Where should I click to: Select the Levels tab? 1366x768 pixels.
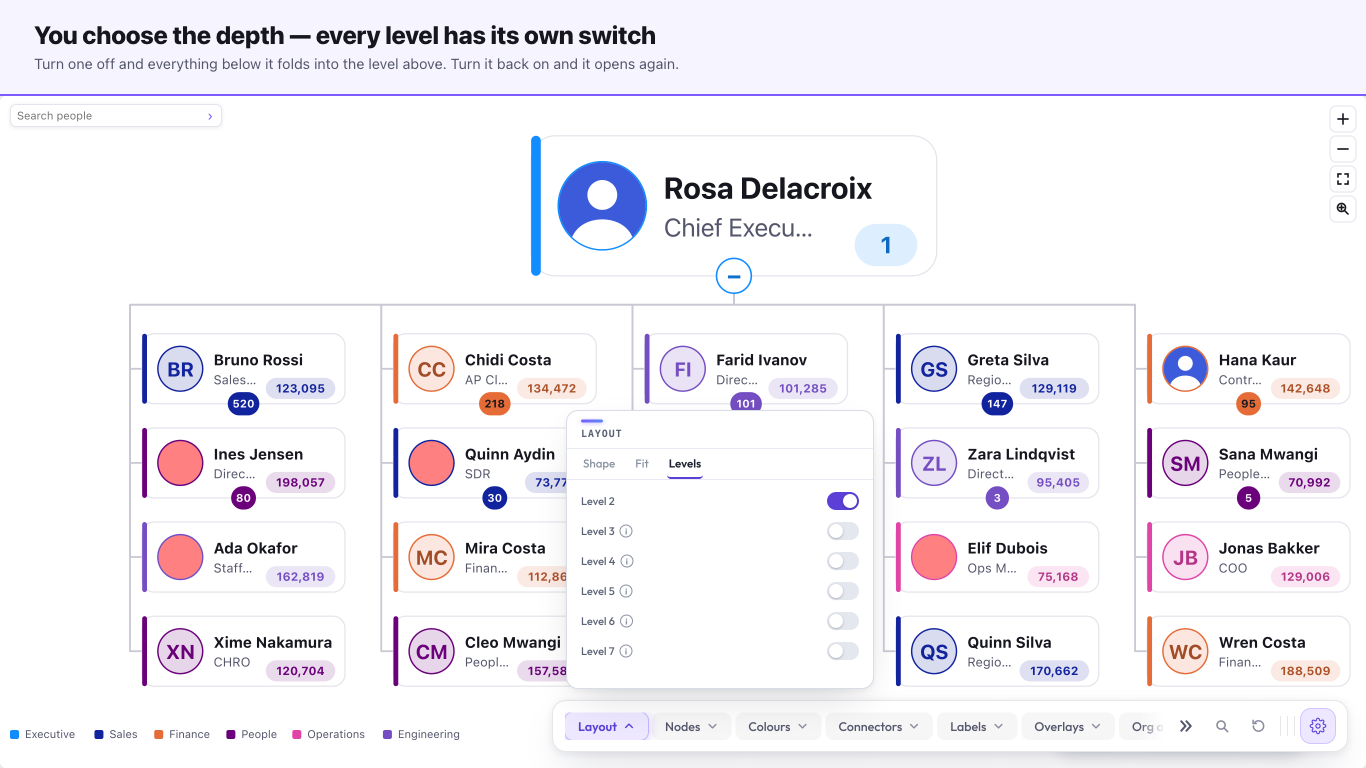click(685, 464)
